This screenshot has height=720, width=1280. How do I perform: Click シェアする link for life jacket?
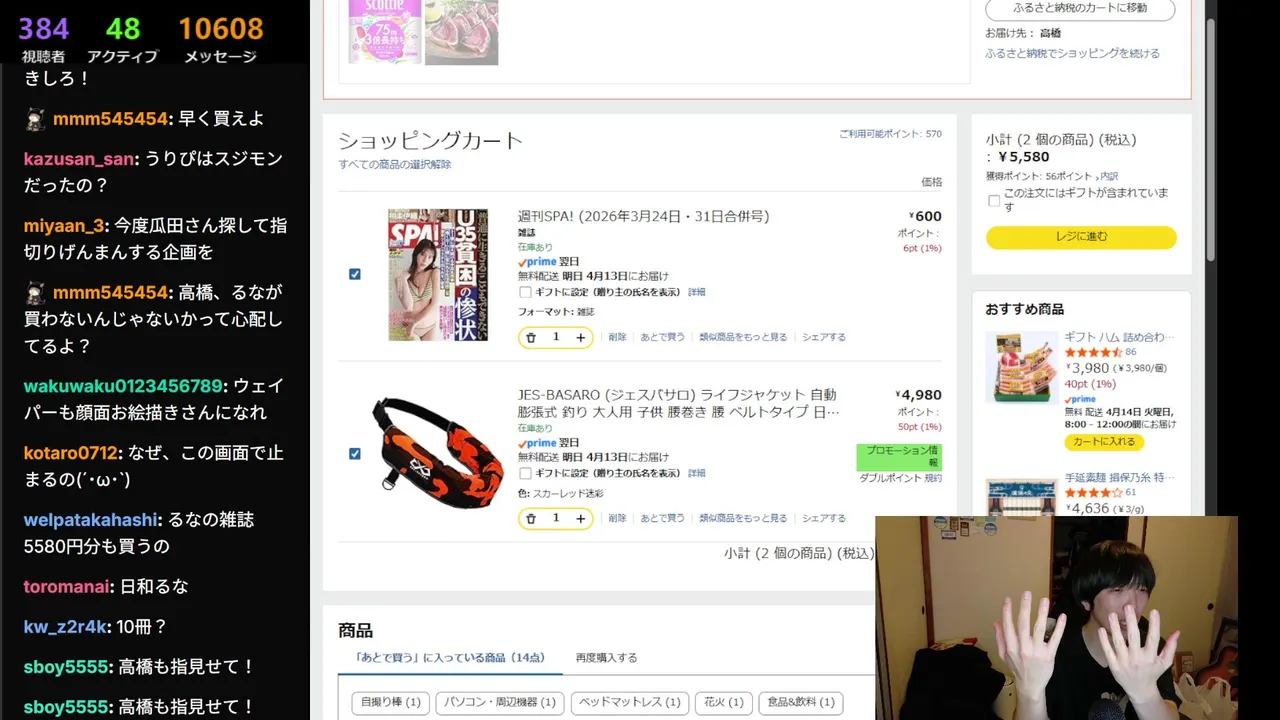(x=824, y=519)
